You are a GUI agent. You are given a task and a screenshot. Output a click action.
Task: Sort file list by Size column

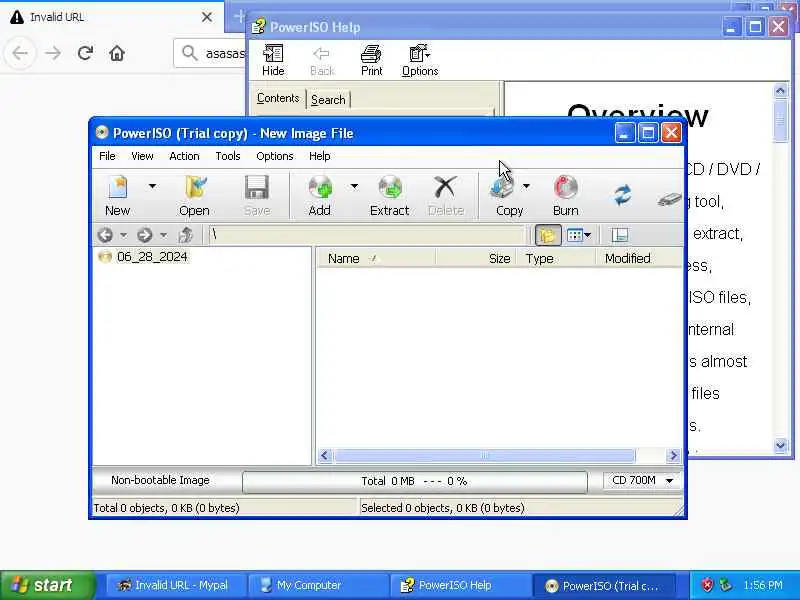(476, 259)
